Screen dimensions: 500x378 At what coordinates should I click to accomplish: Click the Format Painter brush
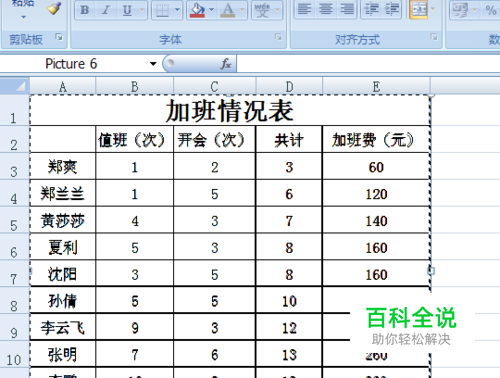pos(54,9)
